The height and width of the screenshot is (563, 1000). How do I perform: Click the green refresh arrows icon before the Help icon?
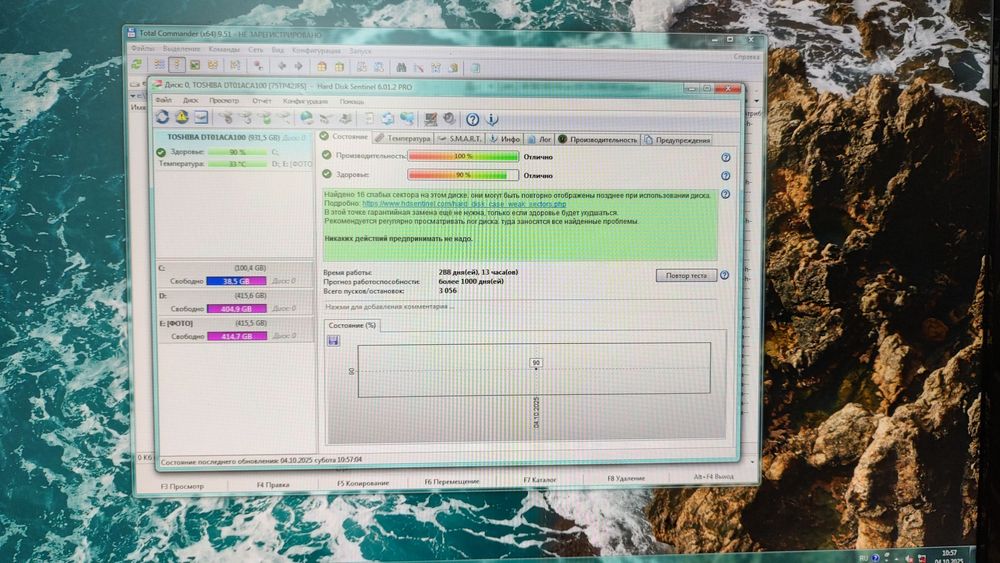point(388,119)
